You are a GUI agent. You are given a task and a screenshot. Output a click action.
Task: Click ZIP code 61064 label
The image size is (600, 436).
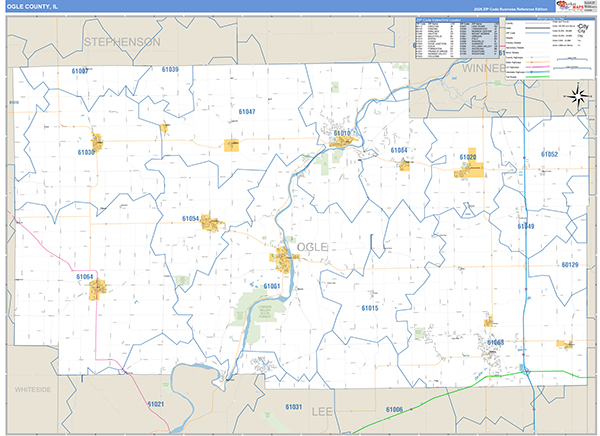pyautogui.click(x=85, y=277)
